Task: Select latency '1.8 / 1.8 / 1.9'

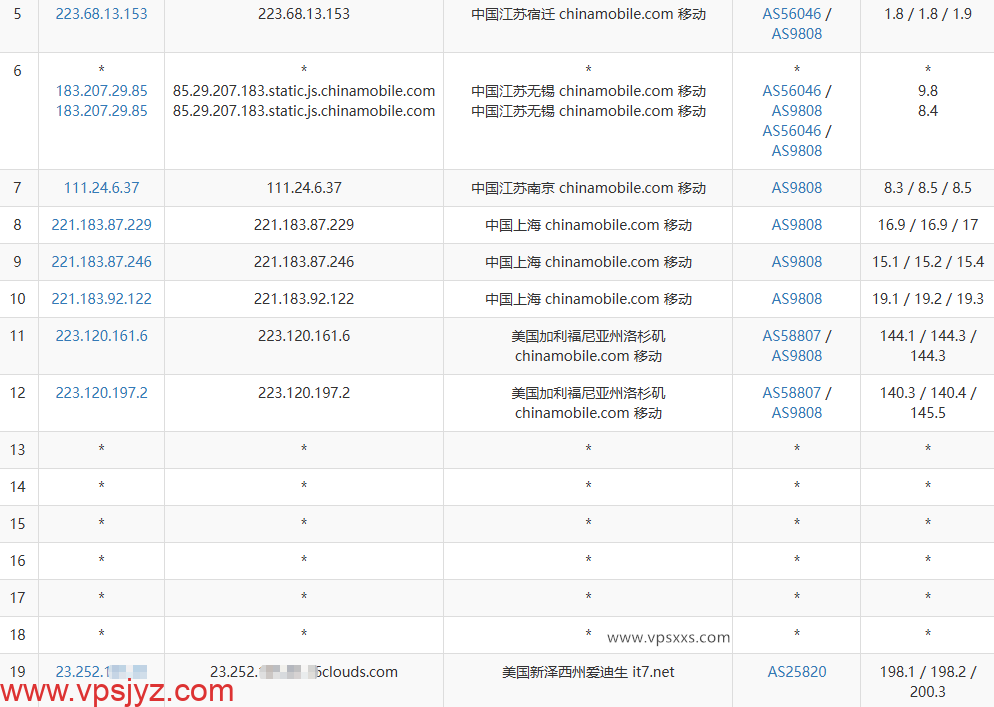Action: [927, 14]
